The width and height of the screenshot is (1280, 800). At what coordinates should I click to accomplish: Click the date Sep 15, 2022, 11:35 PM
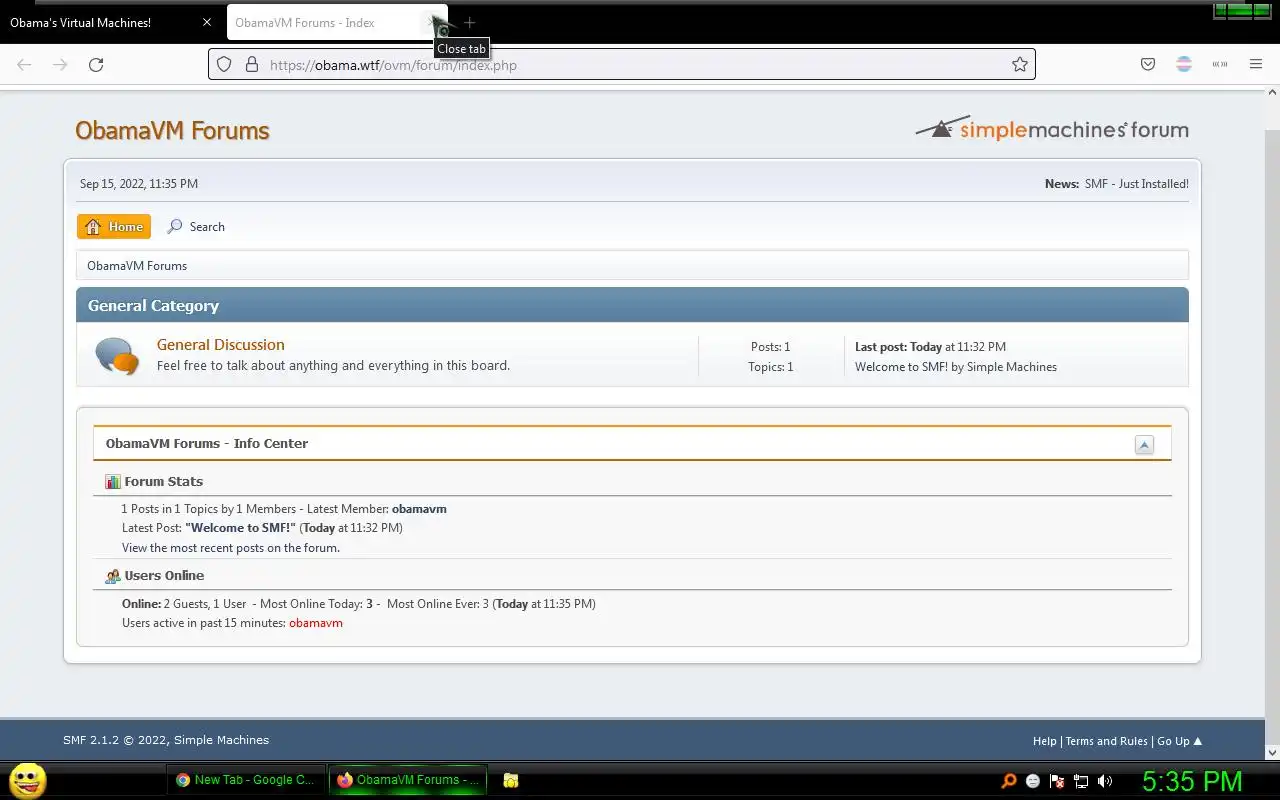[139, 184]
